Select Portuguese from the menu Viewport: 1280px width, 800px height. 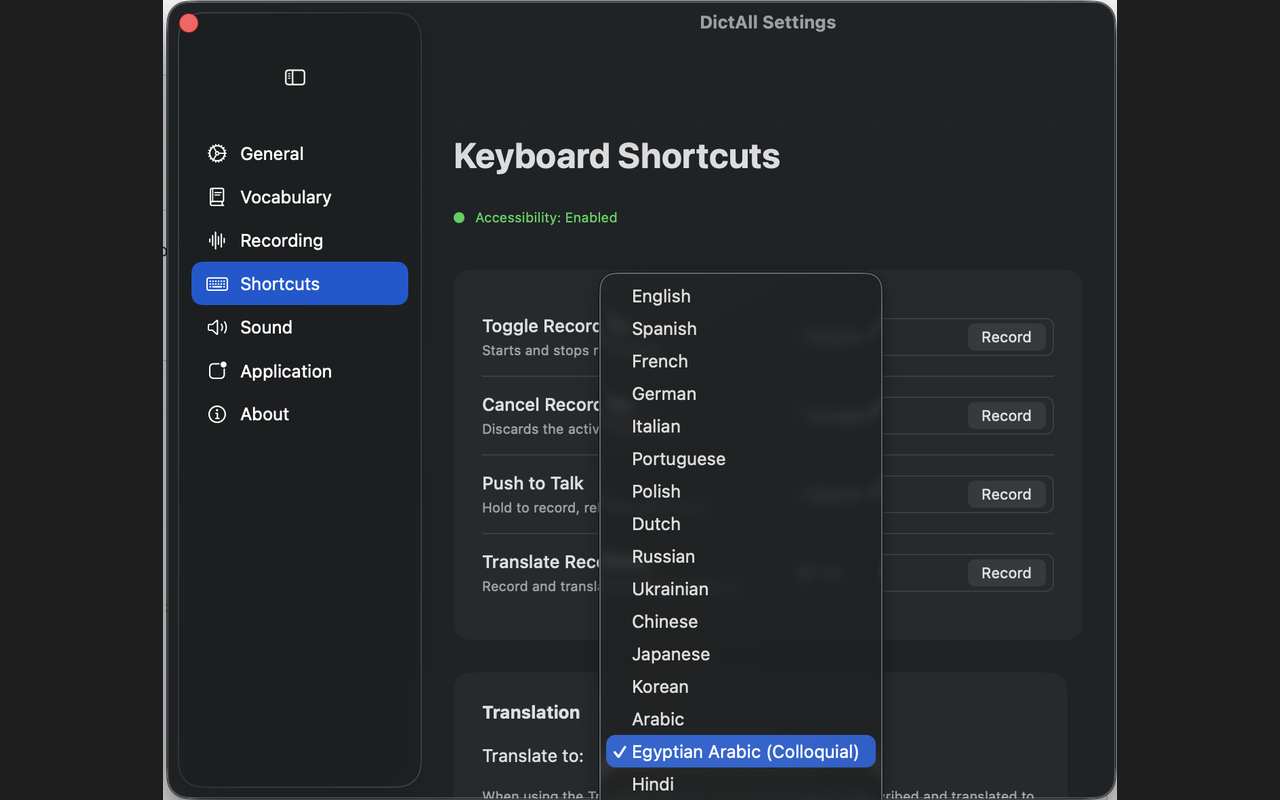[678, 459]
